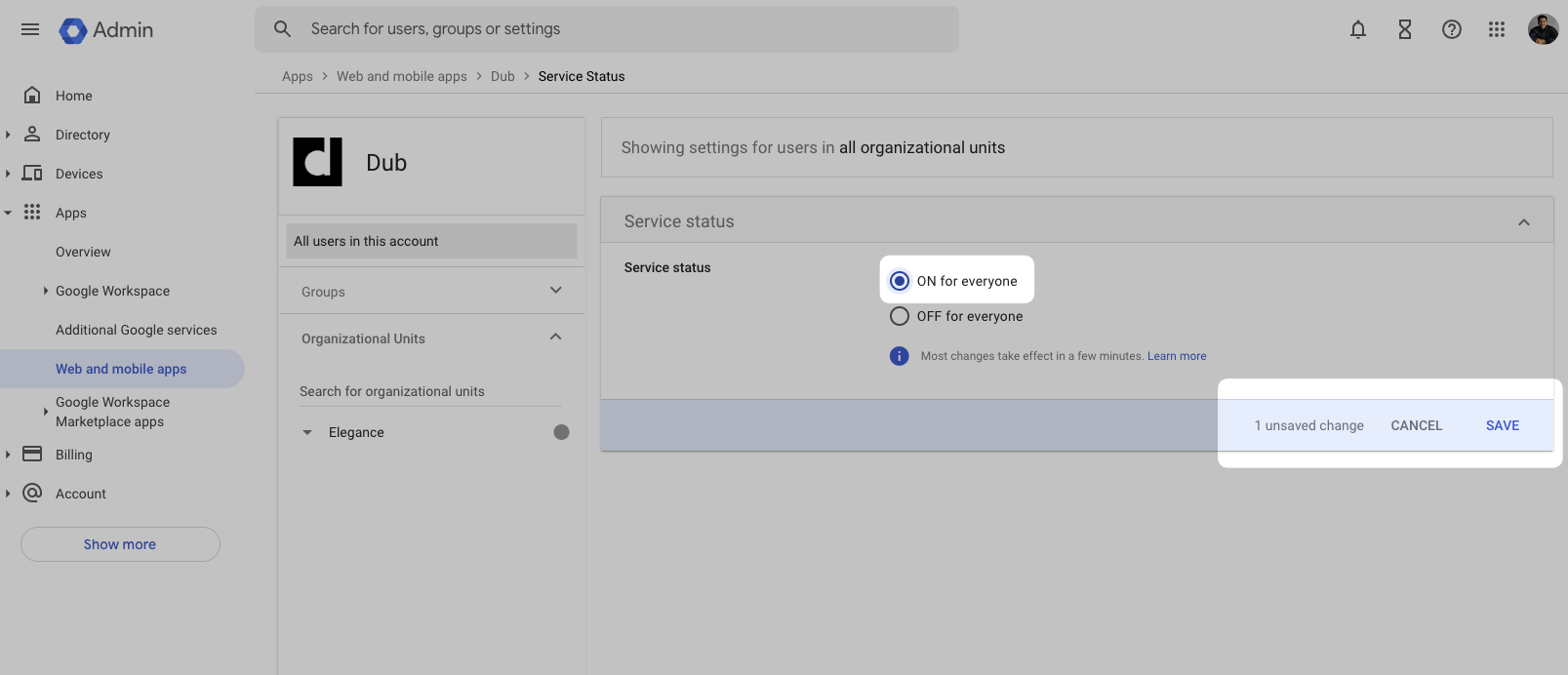
Task: Click the Show more button
Action: click(x=120, y=544)
